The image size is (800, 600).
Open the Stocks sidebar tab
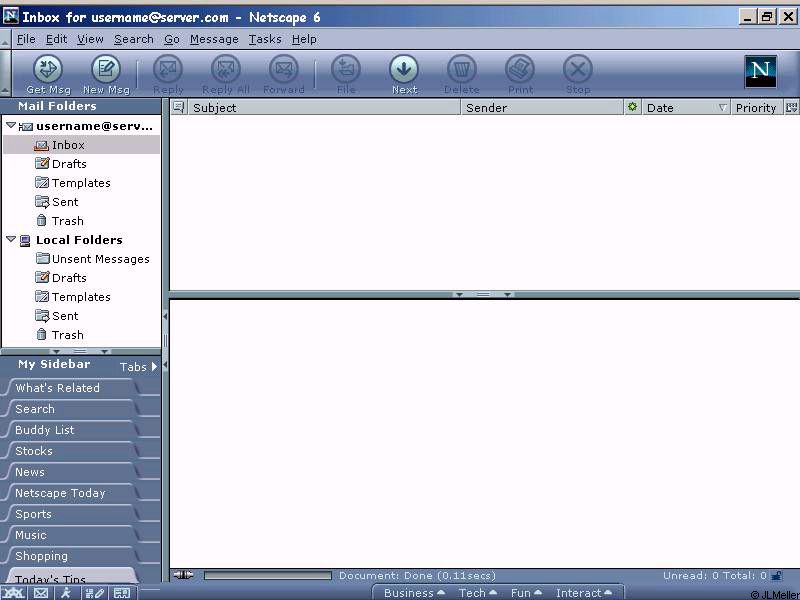(x=71, y=451)
